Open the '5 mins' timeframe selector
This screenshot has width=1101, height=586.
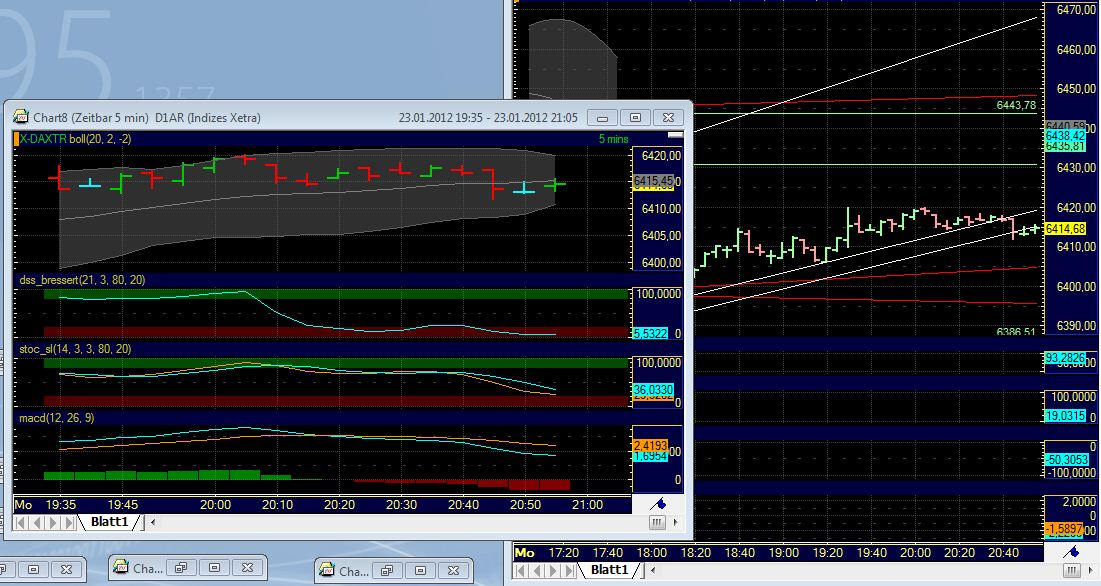tap(612, 138)
